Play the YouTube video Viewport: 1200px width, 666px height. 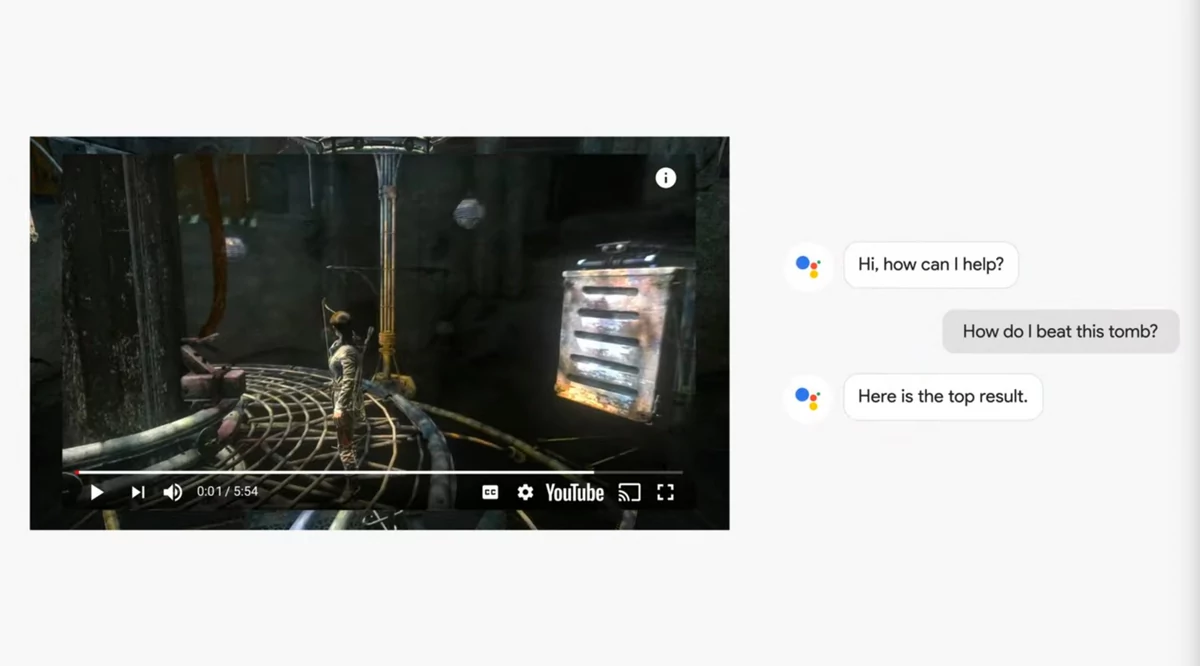click(97, 492)
